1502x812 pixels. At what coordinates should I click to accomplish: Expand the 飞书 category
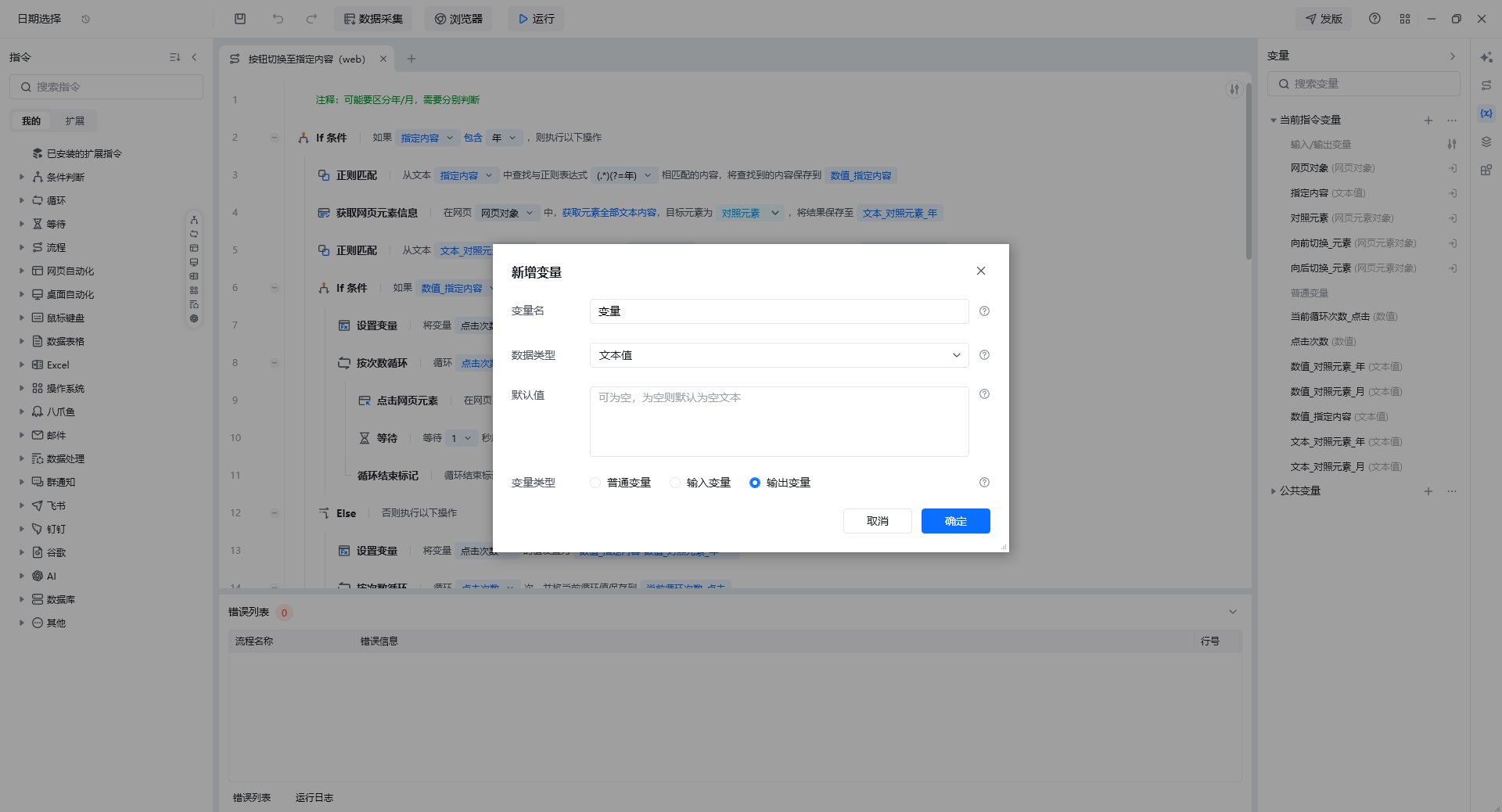point(22,505)
